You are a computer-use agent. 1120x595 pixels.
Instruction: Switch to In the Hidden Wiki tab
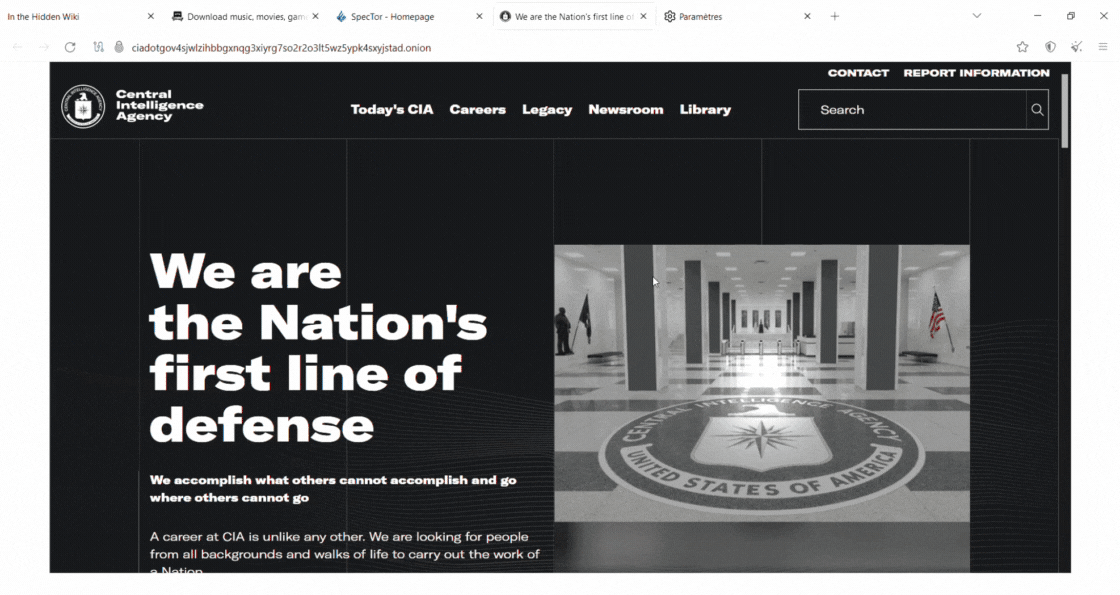[82, 16]
